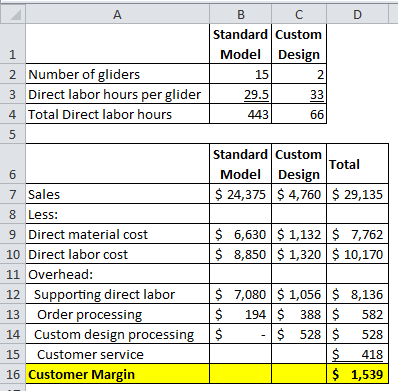Click 'Order processing' label
Viewport: 398px width, 391px height.
tap(117, 314)
